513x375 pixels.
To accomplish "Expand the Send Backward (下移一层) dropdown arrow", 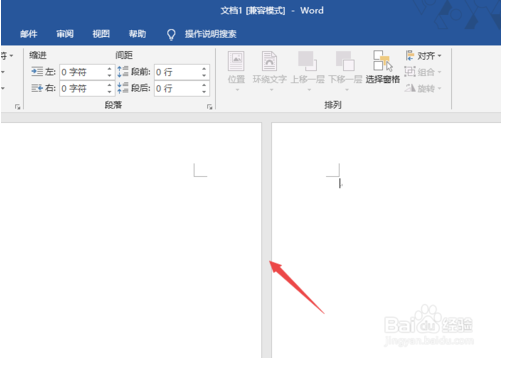I will pyautogui.click(x=347, y=90).
